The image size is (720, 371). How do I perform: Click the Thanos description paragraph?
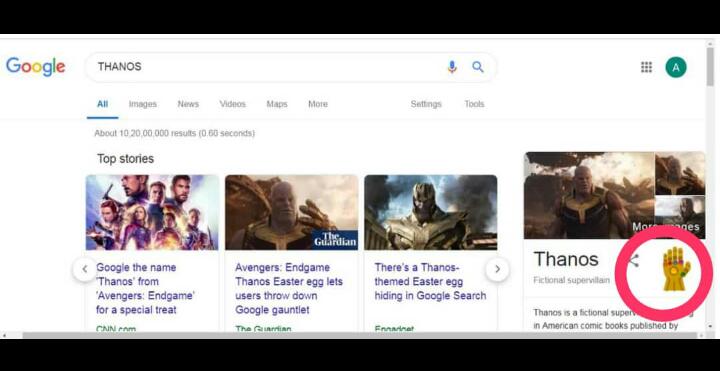(x=613, y=319)
